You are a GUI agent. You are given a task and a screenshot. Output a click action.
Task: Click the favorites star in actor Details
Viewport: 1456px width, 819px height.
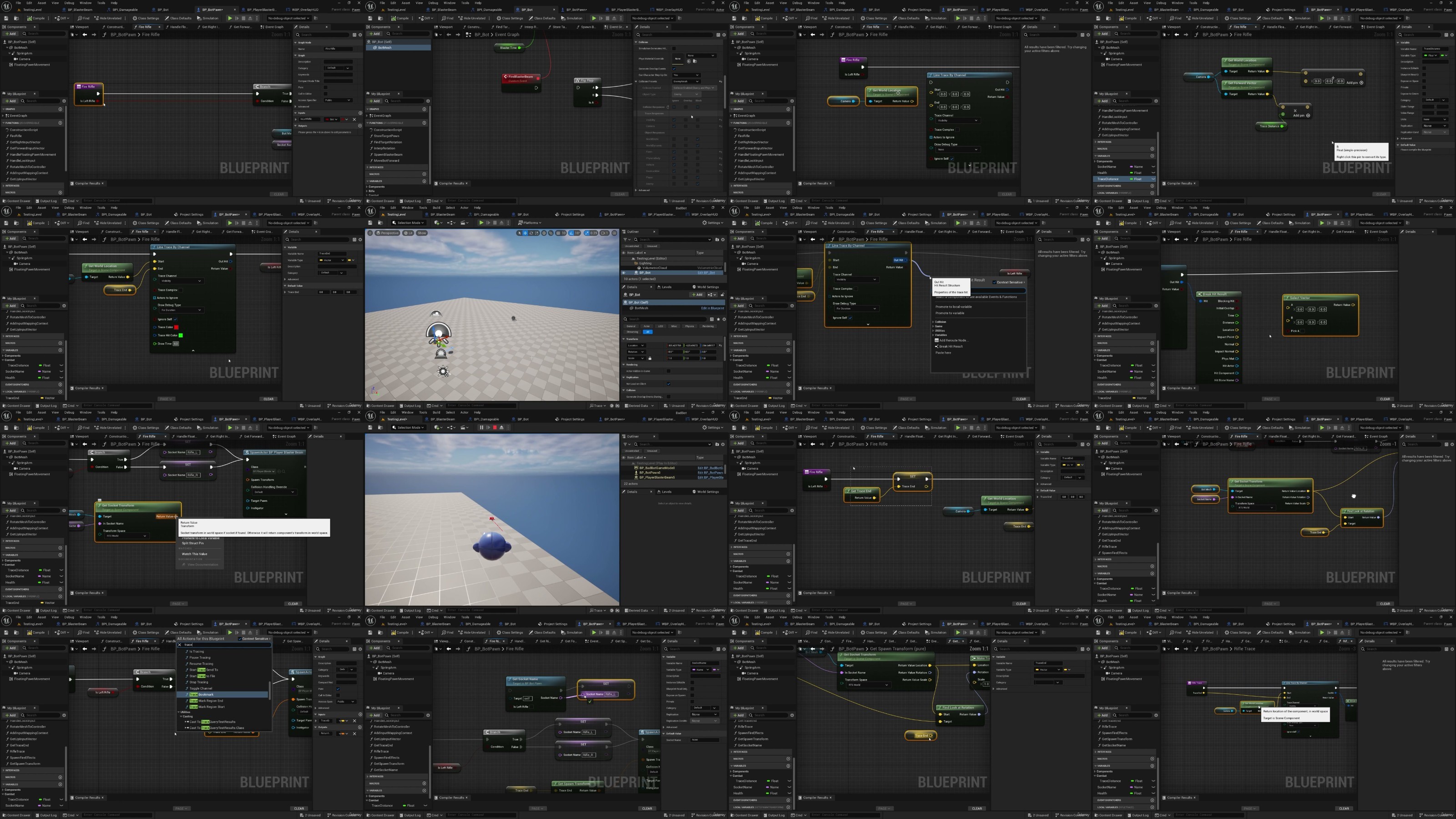(718, 319)
